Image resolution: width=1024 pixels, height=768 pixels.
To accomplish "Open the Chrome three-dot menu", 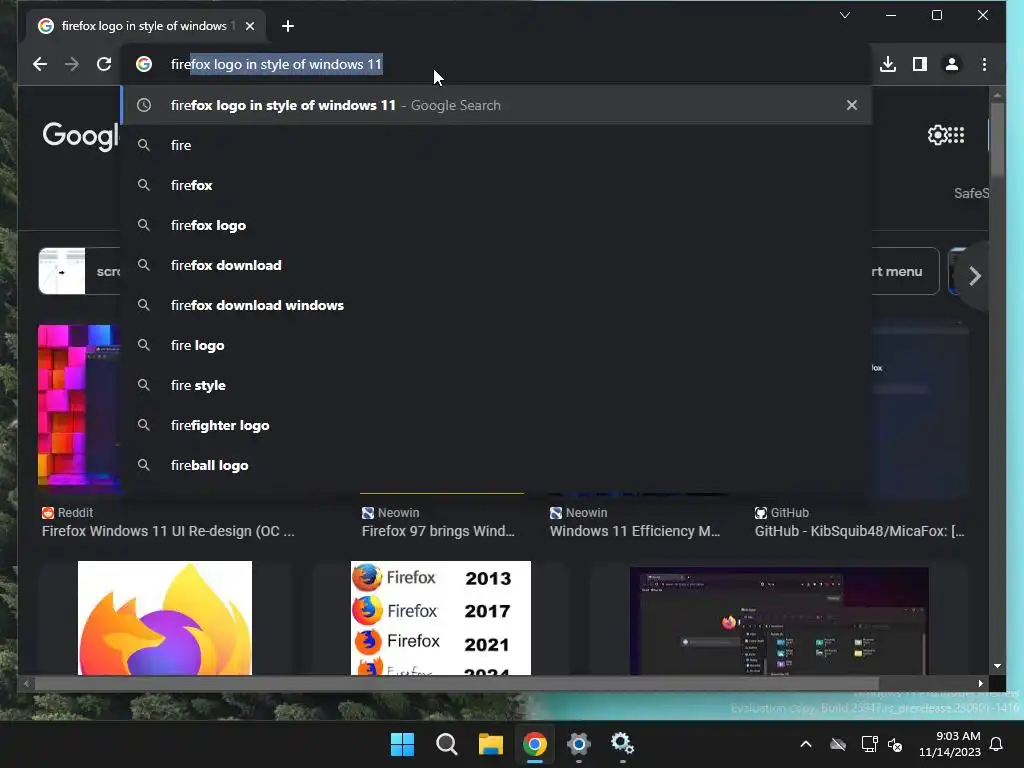I will click(x=984, y=64).
